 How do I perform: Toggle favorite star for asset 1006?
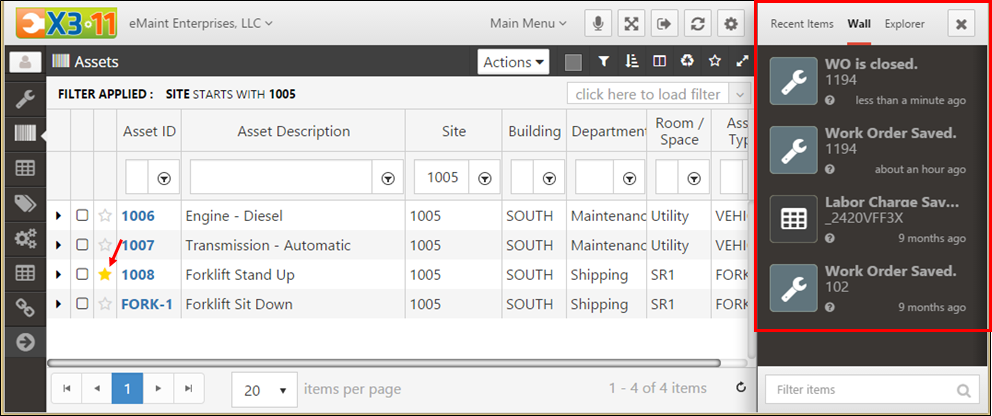105,216
